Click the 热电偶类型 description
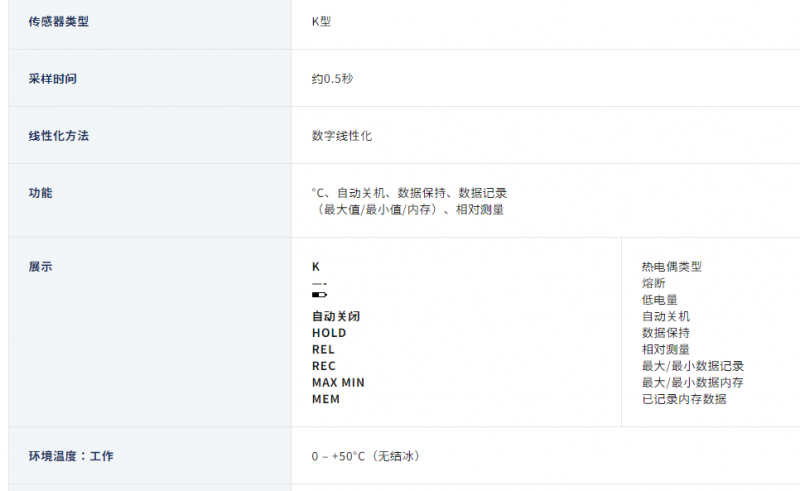 [x=671, y=266]
